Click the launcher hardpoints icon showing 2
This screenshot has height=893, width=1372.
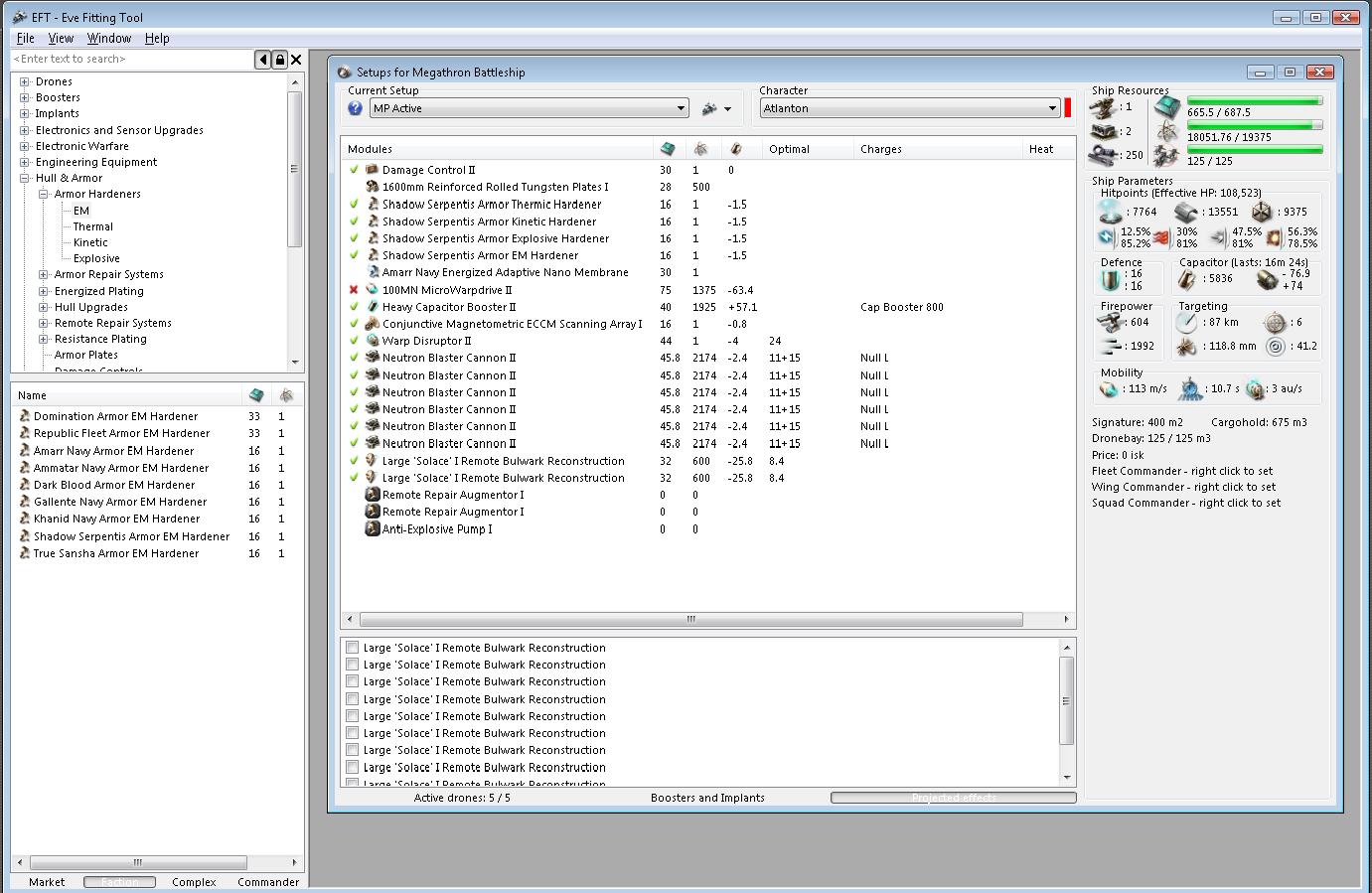1104,131
